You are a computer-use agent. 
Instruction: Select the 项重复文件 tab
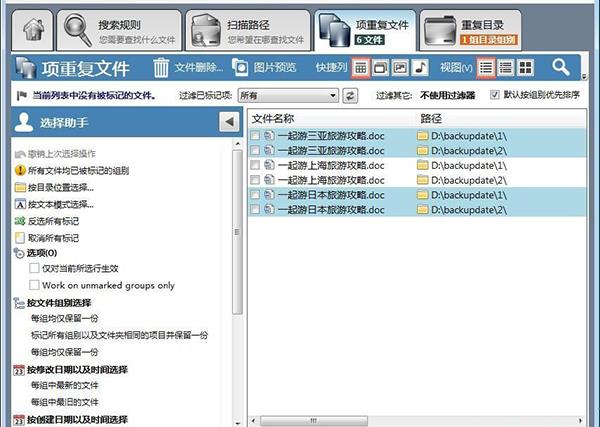click(365, 30)
